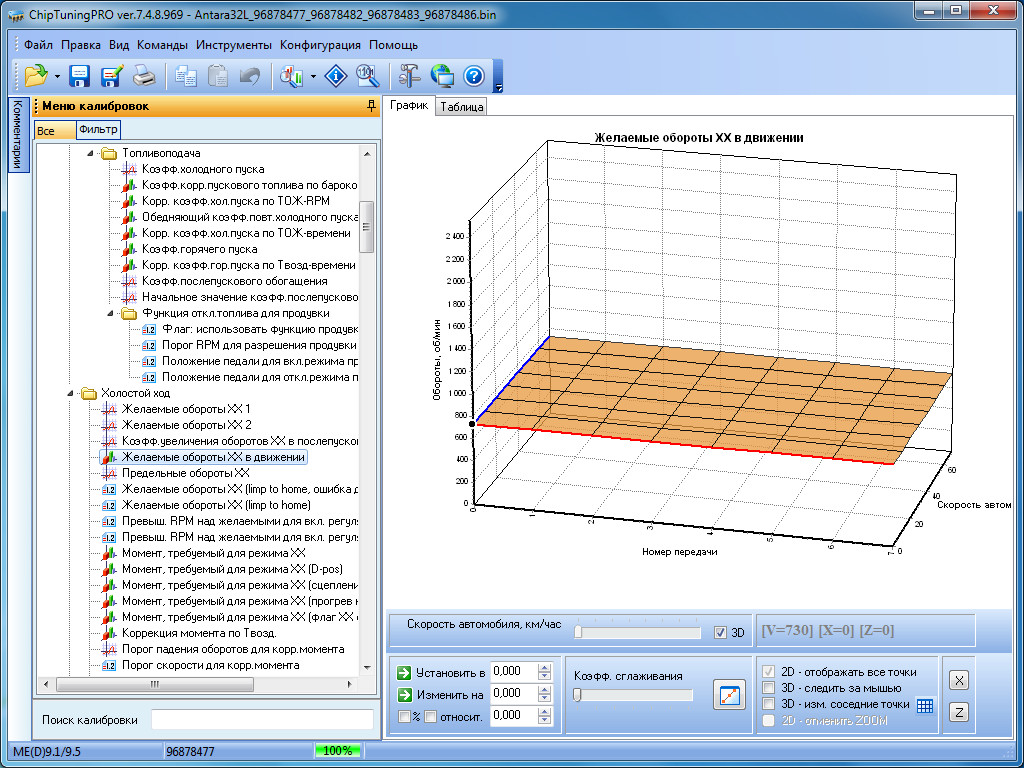Click the binary search magnifier icon
This screenshot has width=1024, height=768.
(366, 75)
